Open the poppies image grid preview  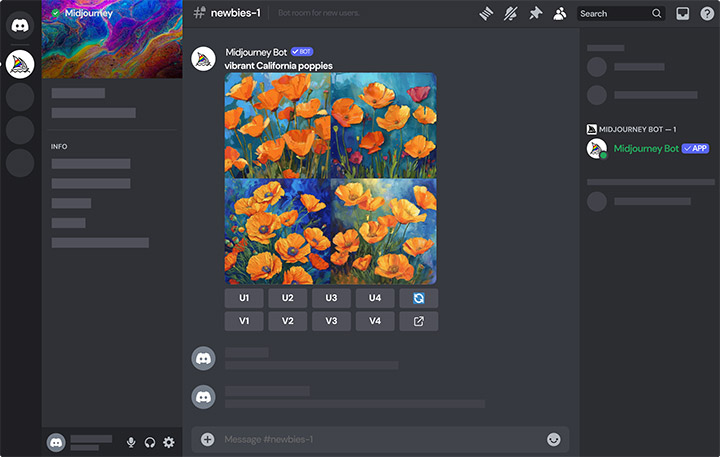pyautogui.click(x=330, y=178)
